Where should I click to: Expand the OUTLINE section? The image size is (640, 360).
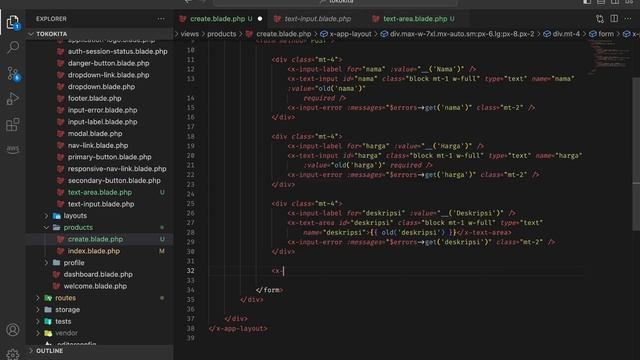click(x=49, y=351)
